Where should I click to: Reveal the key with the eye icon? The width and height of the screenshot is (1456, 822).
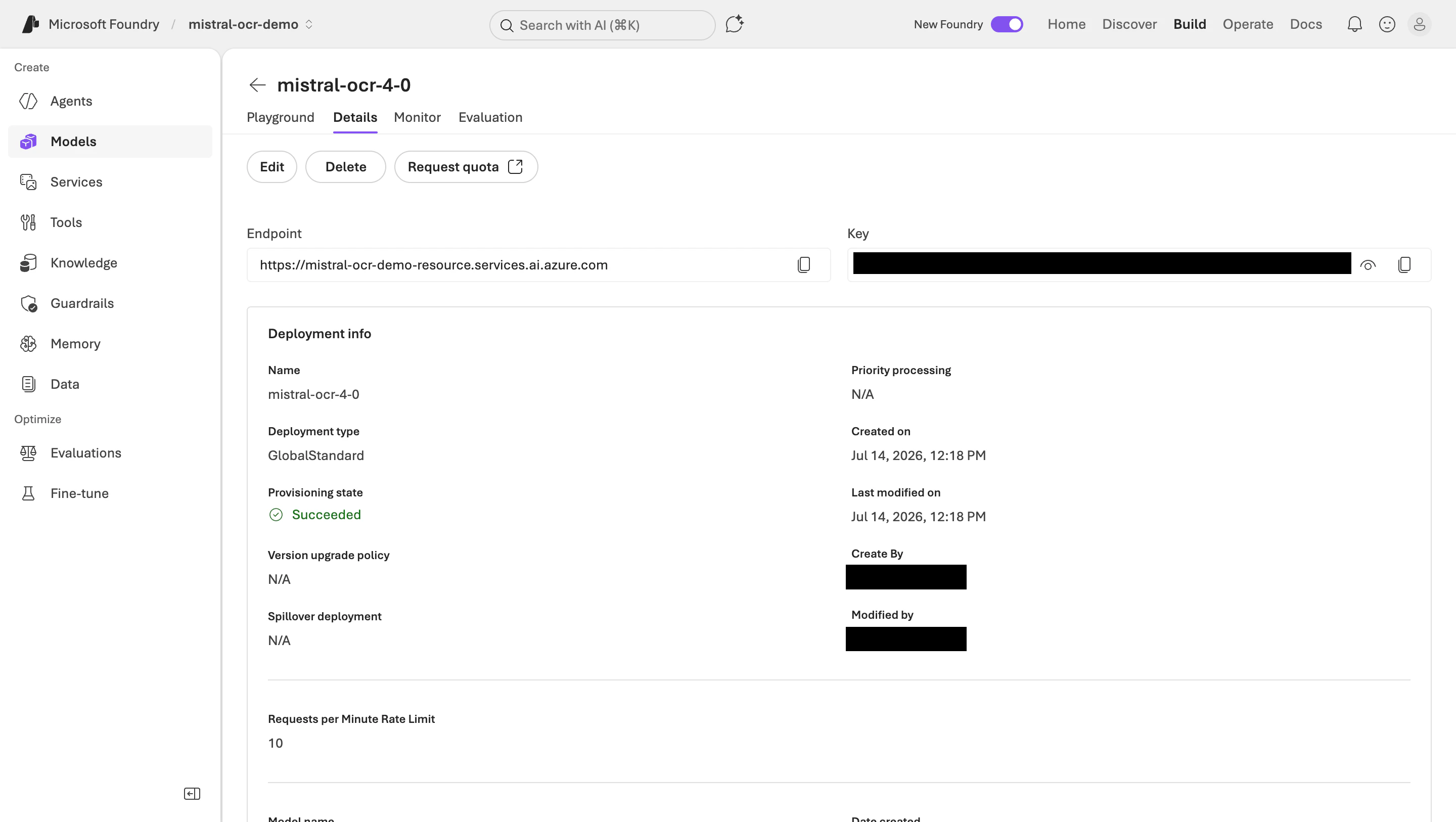pos(1368,264)
